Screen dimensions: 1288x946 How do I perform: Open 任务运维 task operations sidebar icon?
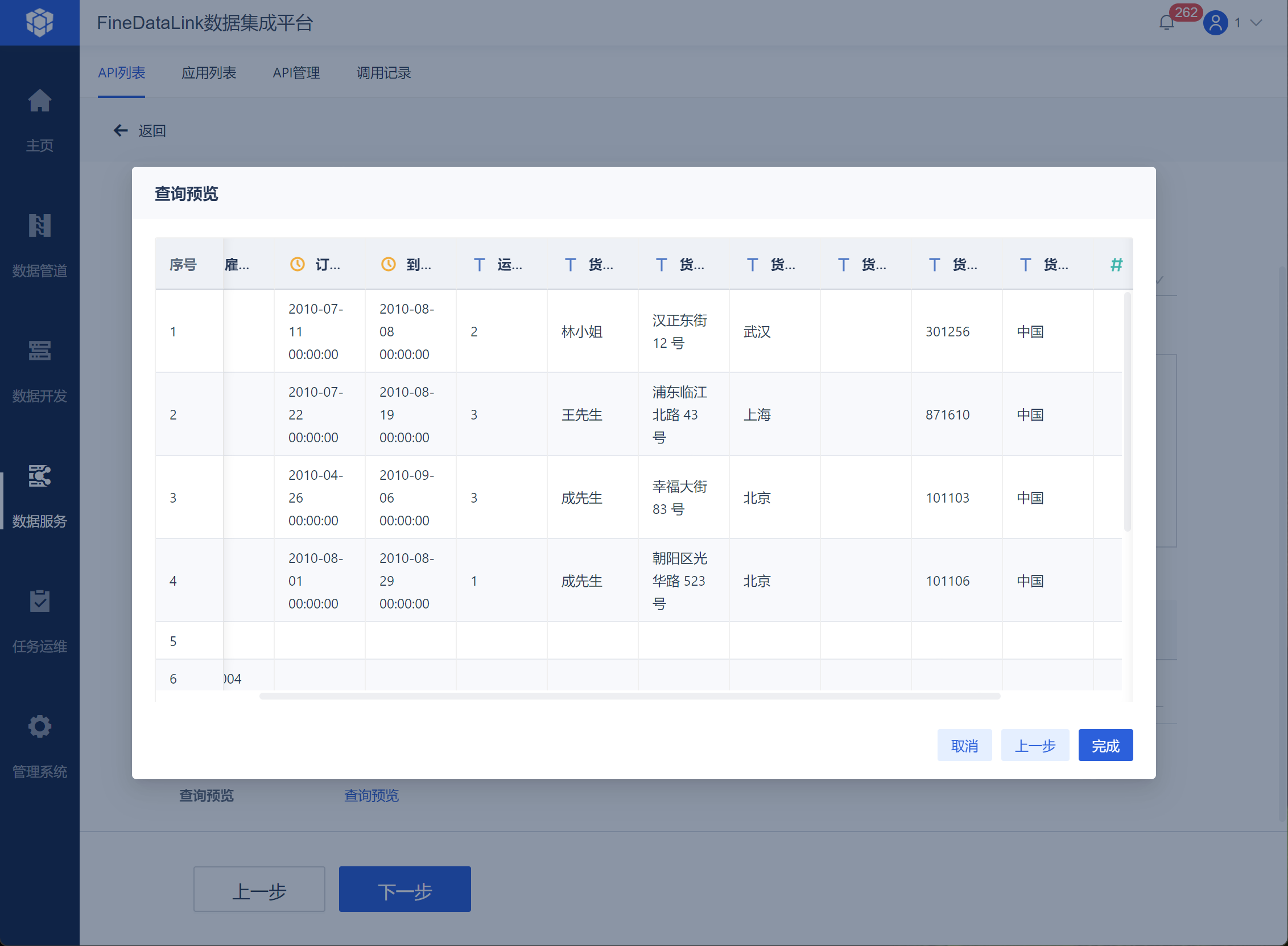pos(39,601)
